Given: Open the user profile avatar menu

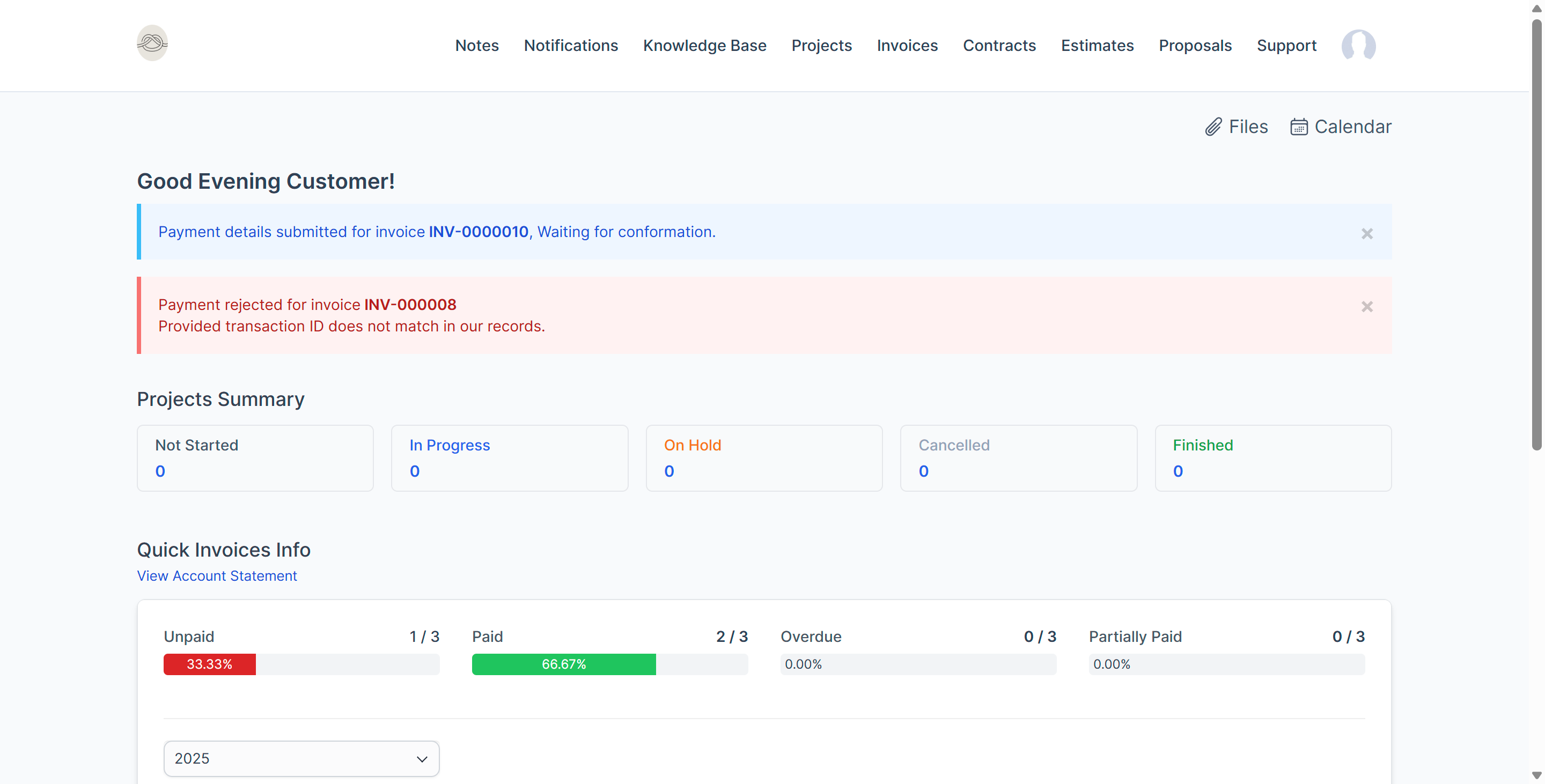Looking at the screenshot, I should (x=1358, y=46).
